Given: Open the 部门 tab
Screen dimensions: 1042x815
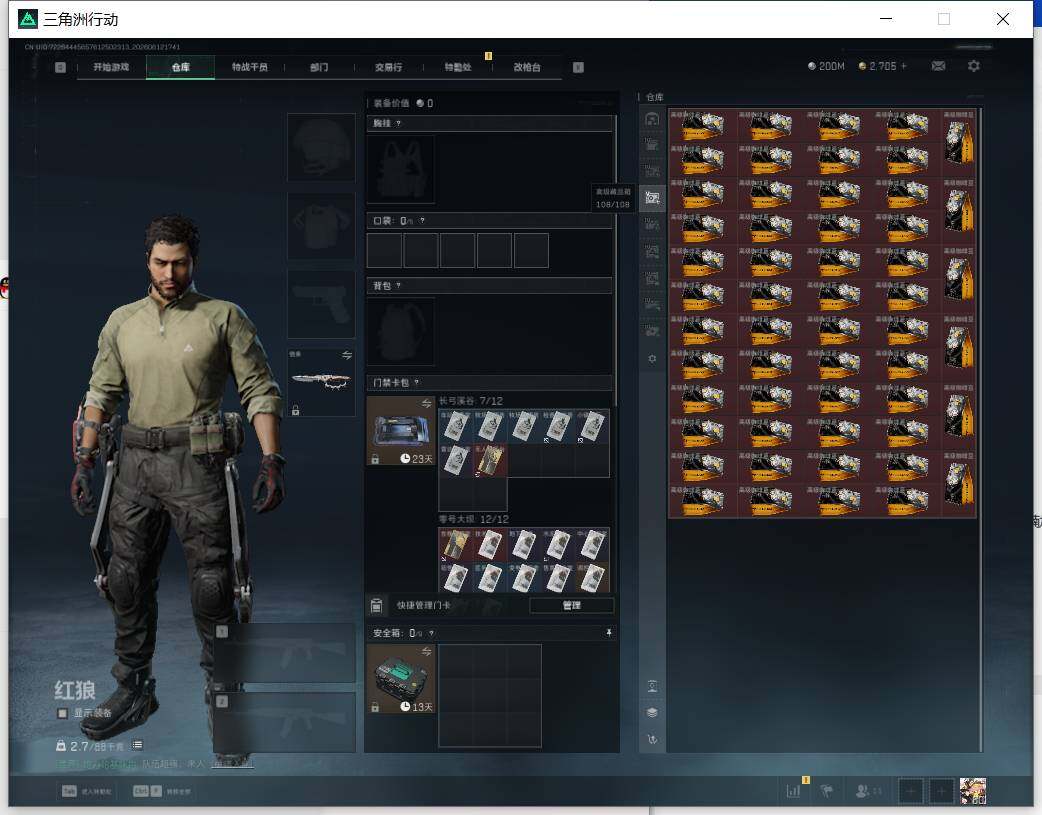Looking at the screenshot, I should [x=319, y=67].
